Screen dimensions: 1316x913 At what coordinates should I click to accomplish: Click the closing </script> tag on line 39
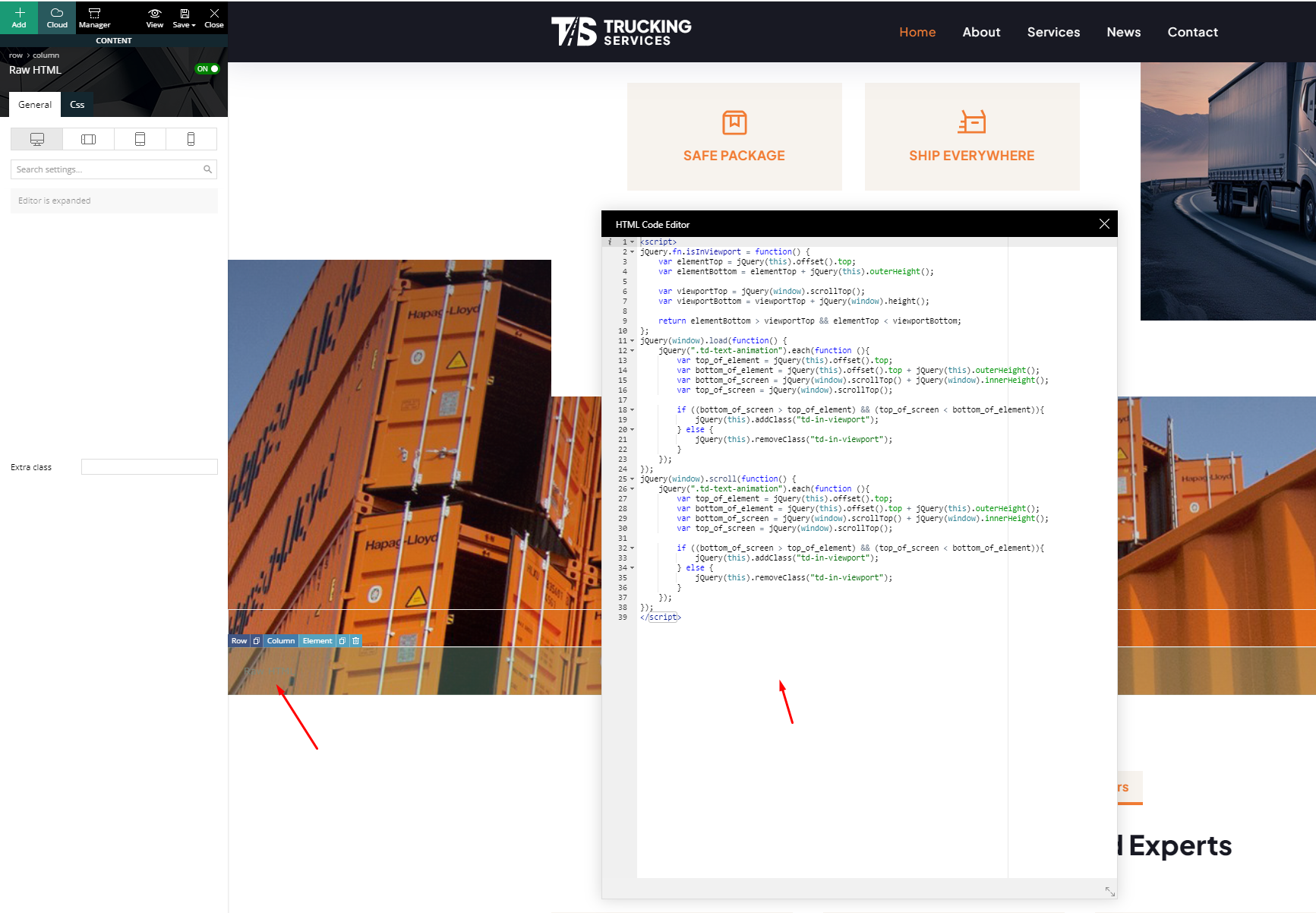click(660, 618)
